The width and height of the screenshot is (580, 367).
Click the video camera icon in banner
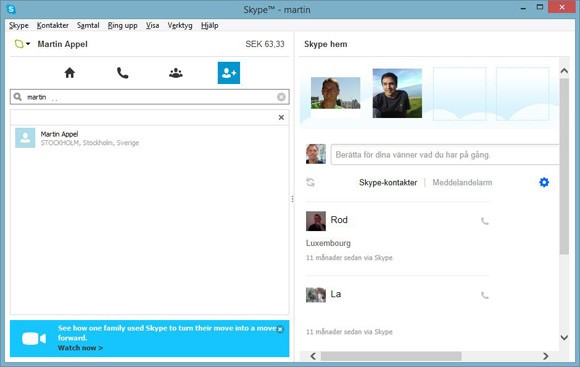[x=34, y=339]
